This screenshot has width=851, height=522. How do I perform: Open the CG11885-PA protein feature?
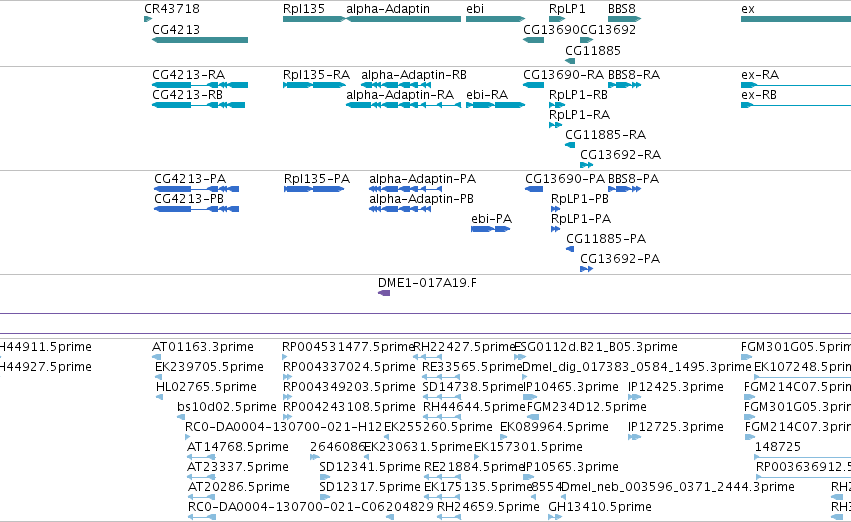coord(570,250)
